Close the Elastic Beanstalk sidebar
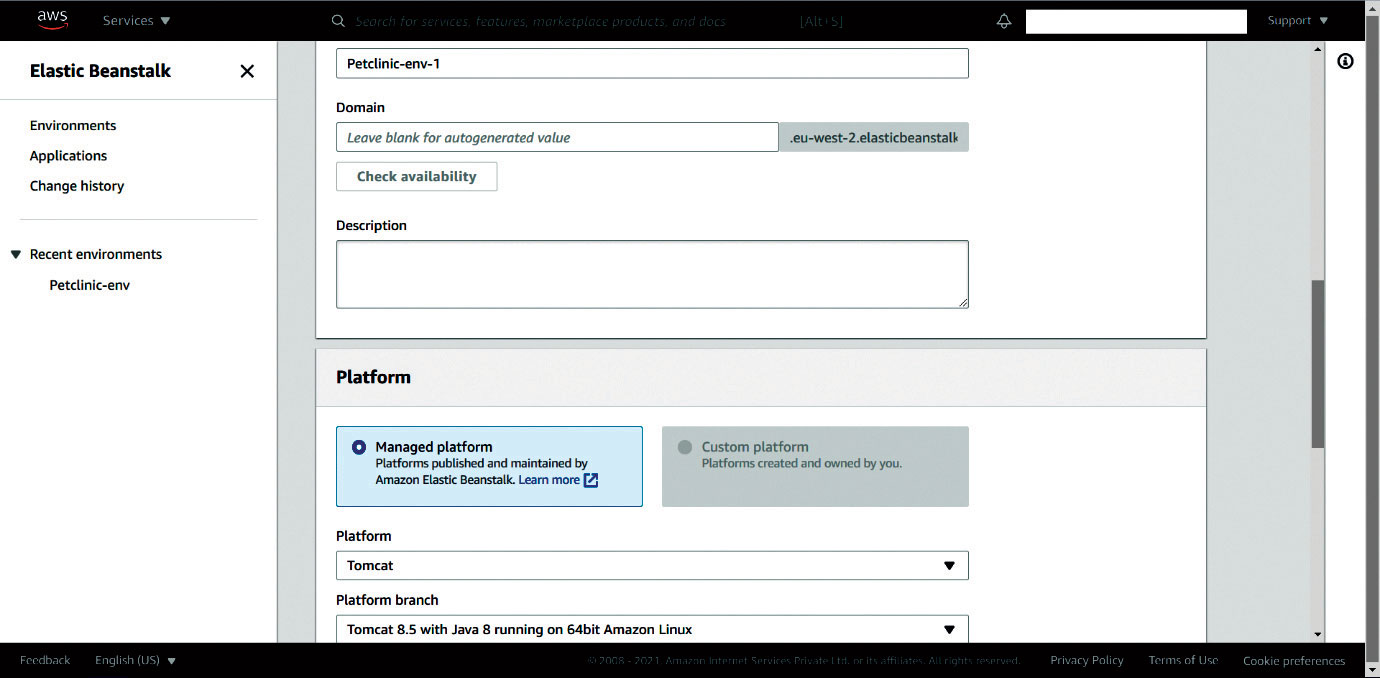Viewport: 1380px width, 678px height. tap(247, 71)
